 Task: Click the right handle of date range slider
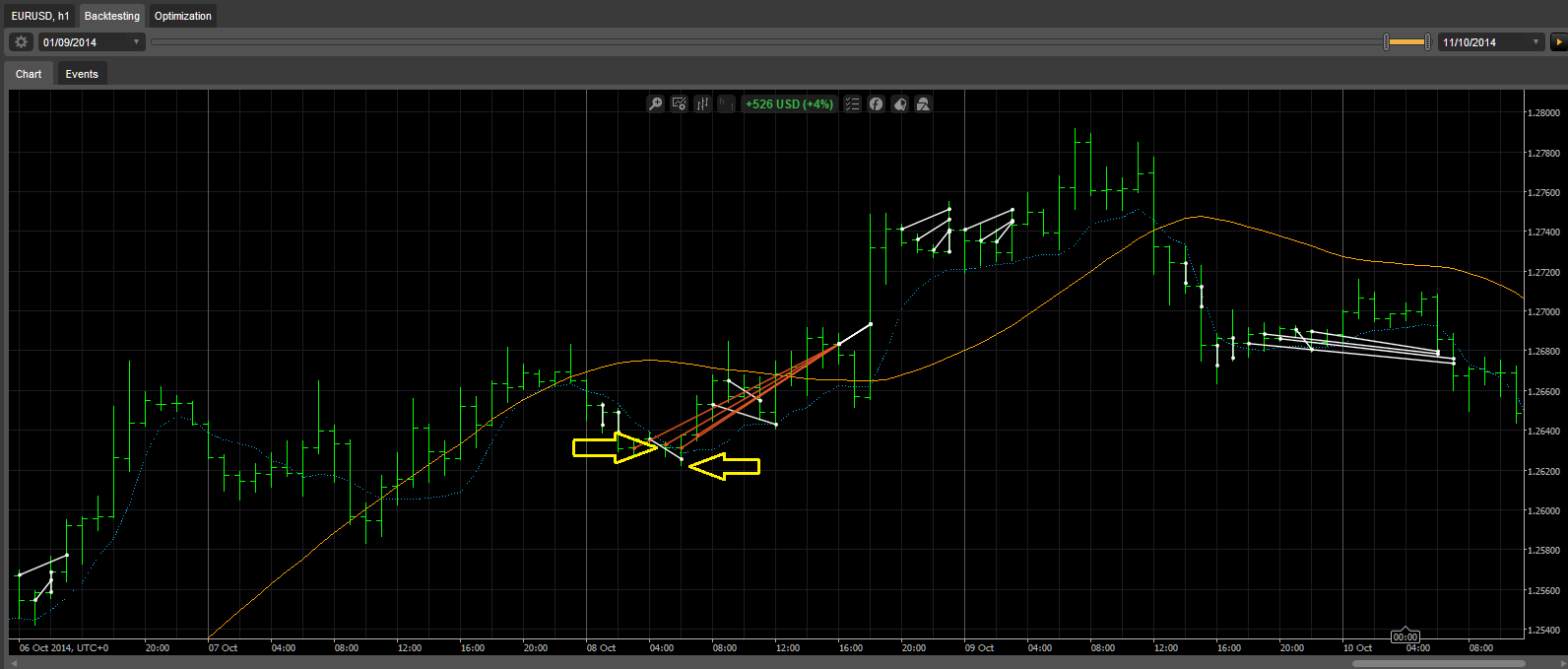[x=1427, y=42]
